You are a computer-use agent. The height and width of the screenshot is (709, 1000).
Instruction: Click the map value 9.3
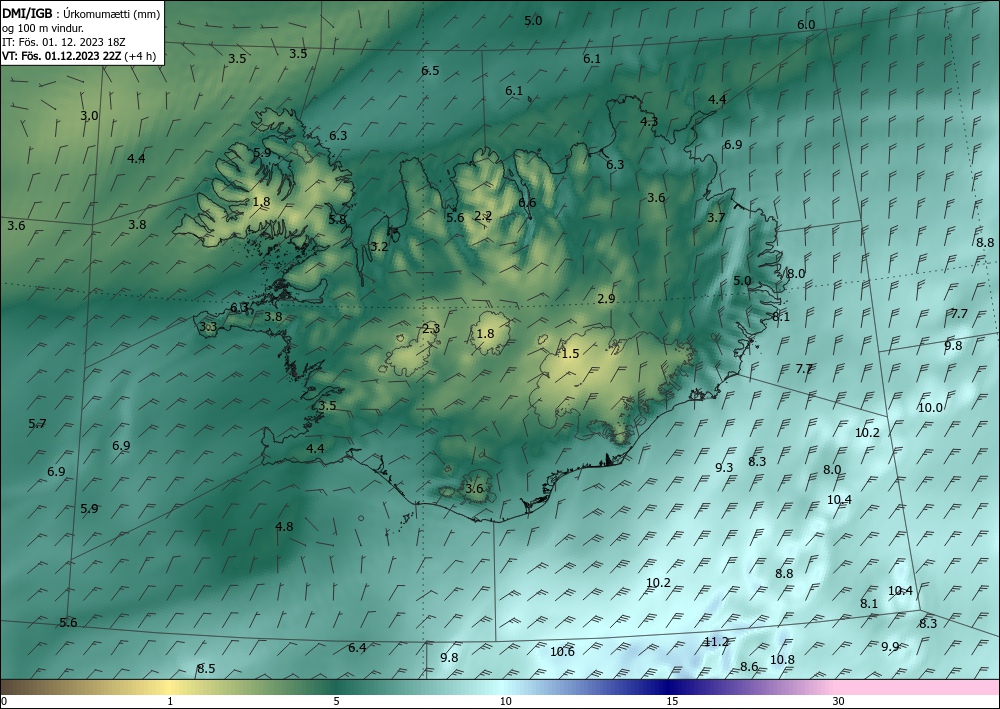[x=724, y=468]
